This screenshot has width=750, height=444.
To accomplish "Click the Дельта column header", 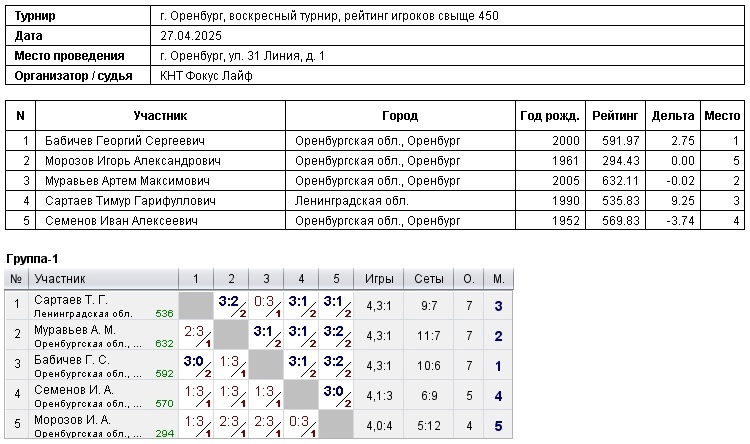I will (x=672, y=116).
